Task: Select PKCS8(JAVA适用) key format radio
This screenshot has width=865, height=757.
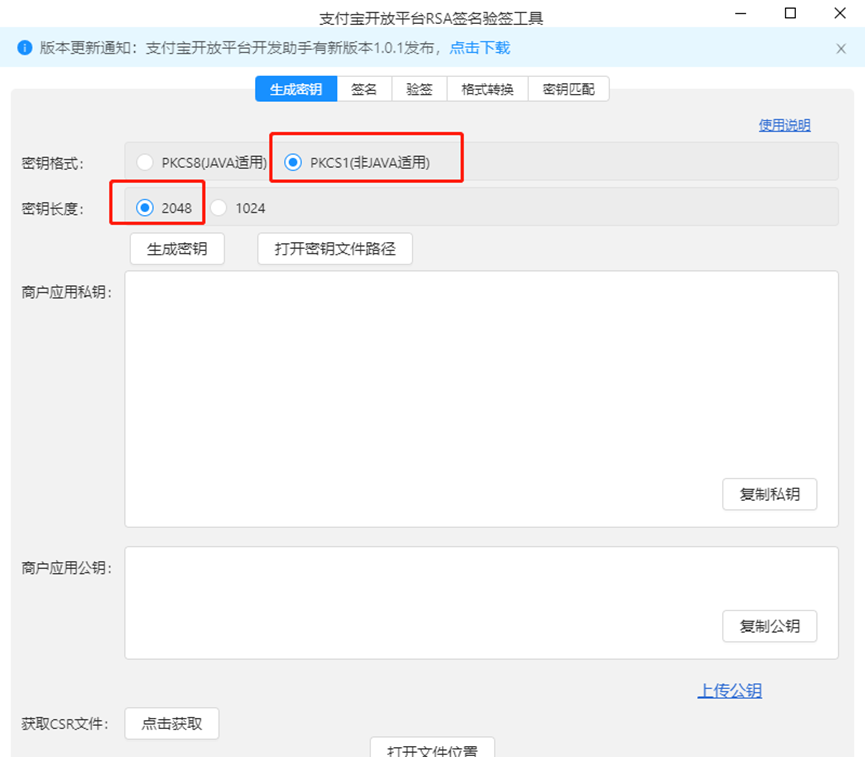Action: click(145, 162)
